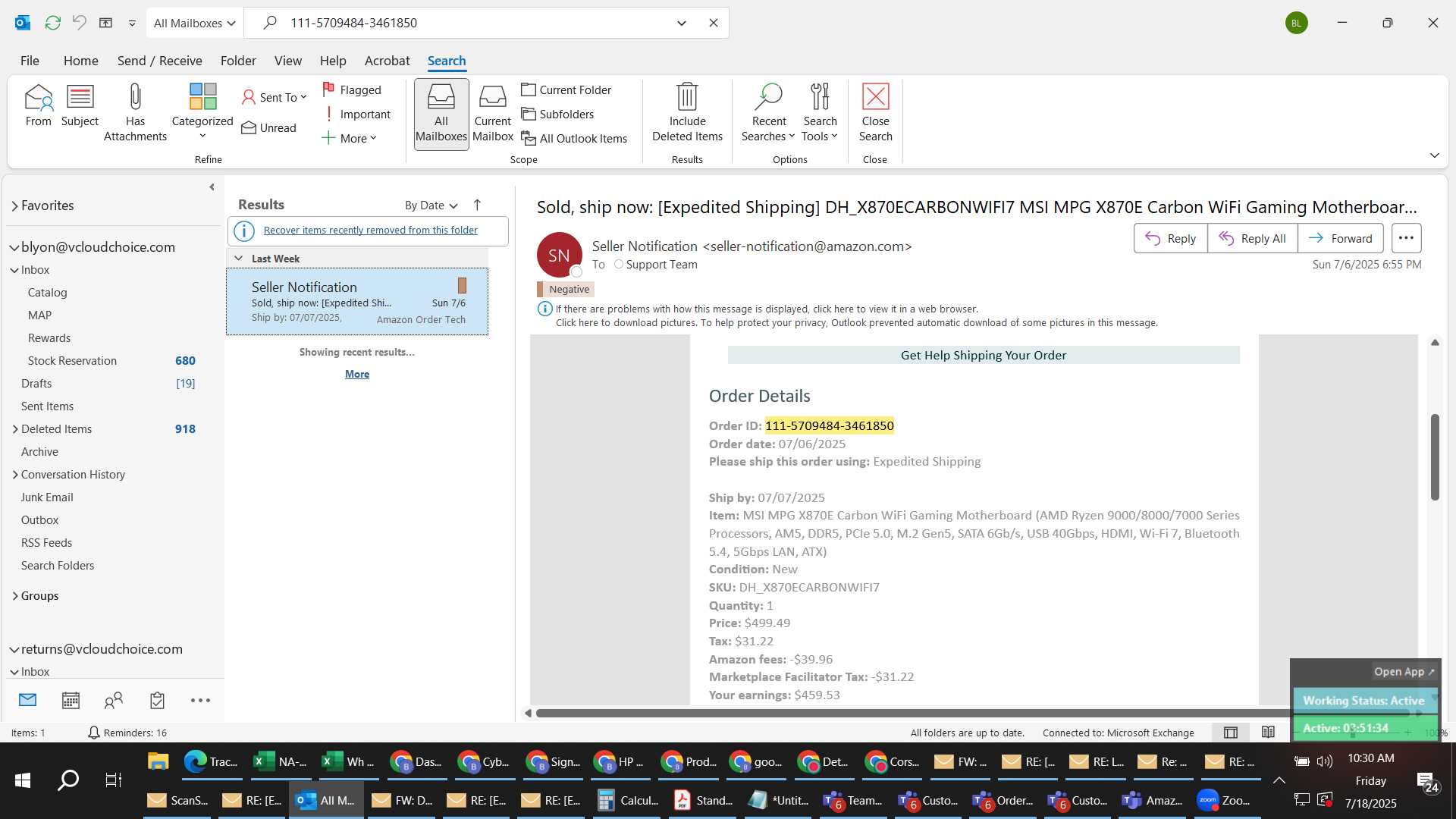Filter by Important messages

pos(356,114)
